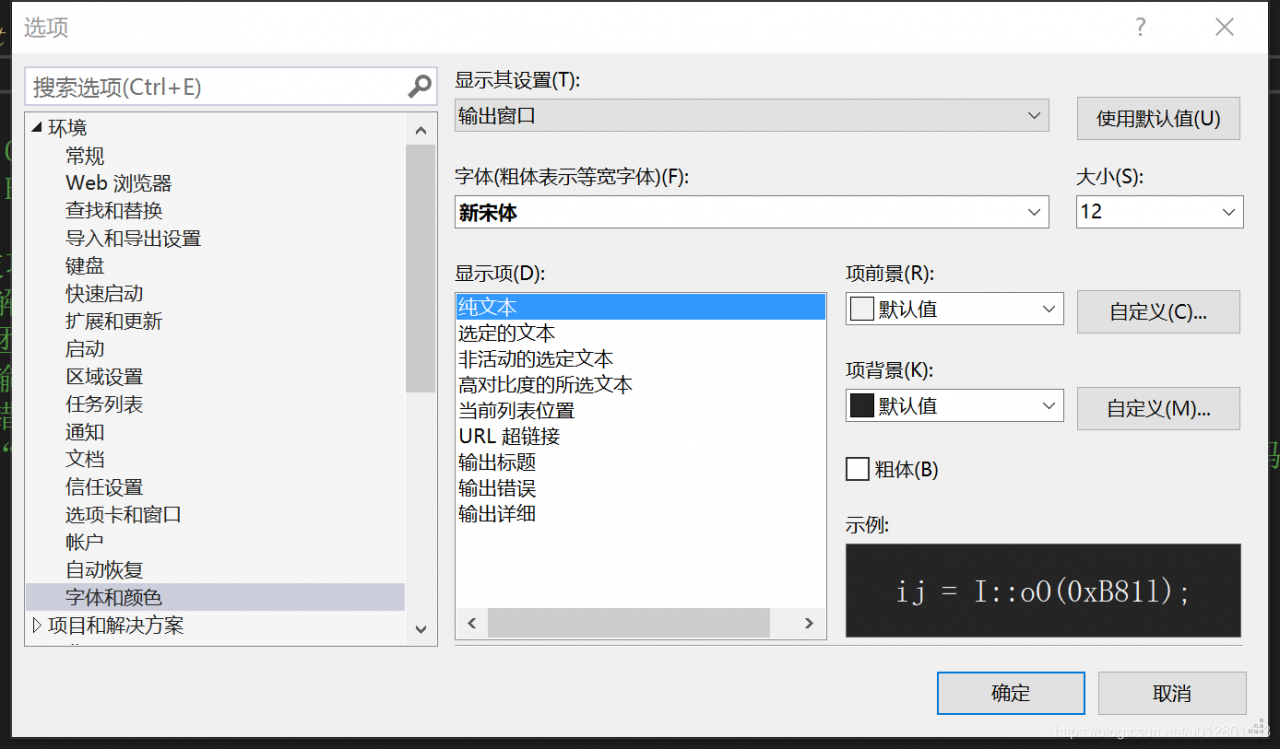
Task: Select URL 超链接 display item
Action: (x=509, y=437)
